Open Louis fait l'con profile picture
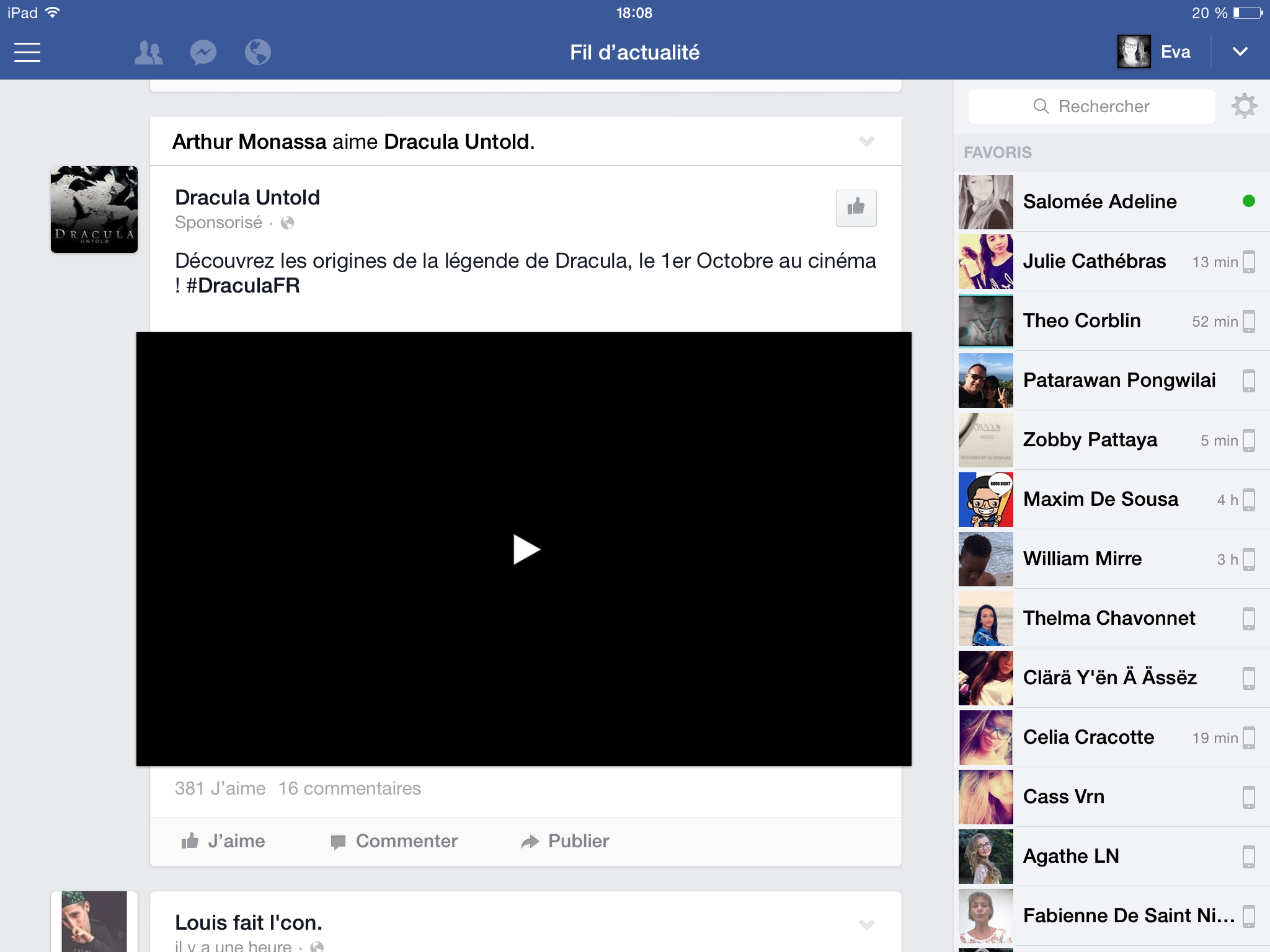1270x952 pixels. (94, 922)
